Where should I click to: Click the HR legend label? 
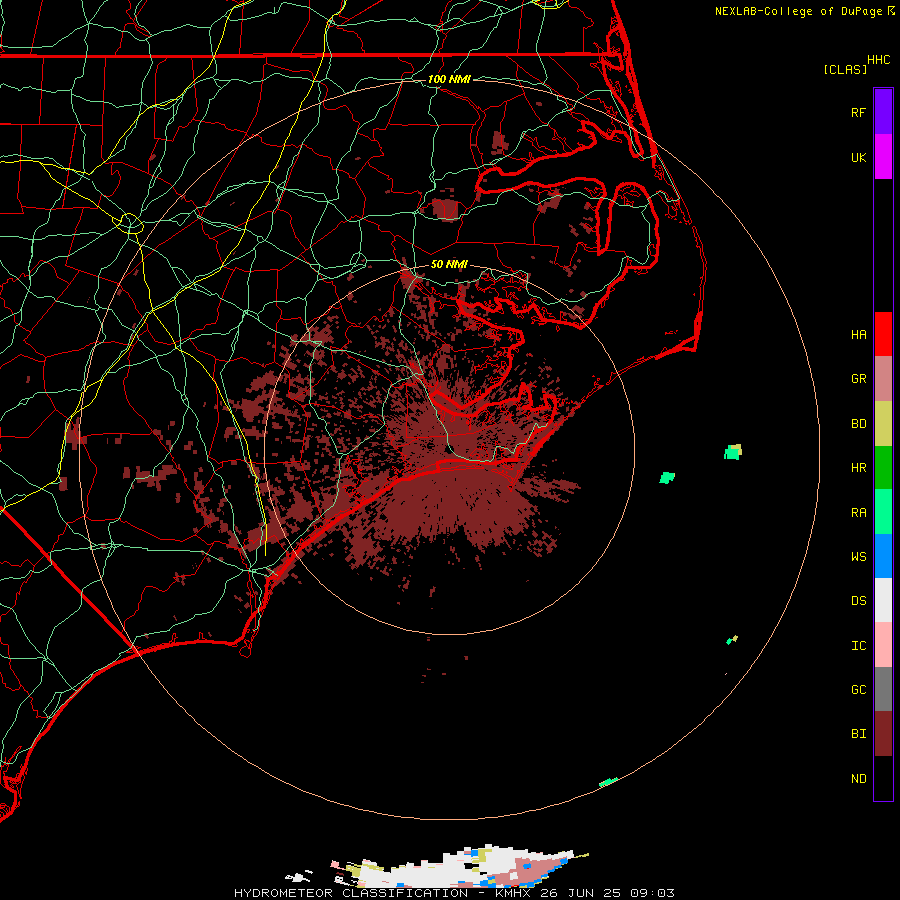pos(858,468)
